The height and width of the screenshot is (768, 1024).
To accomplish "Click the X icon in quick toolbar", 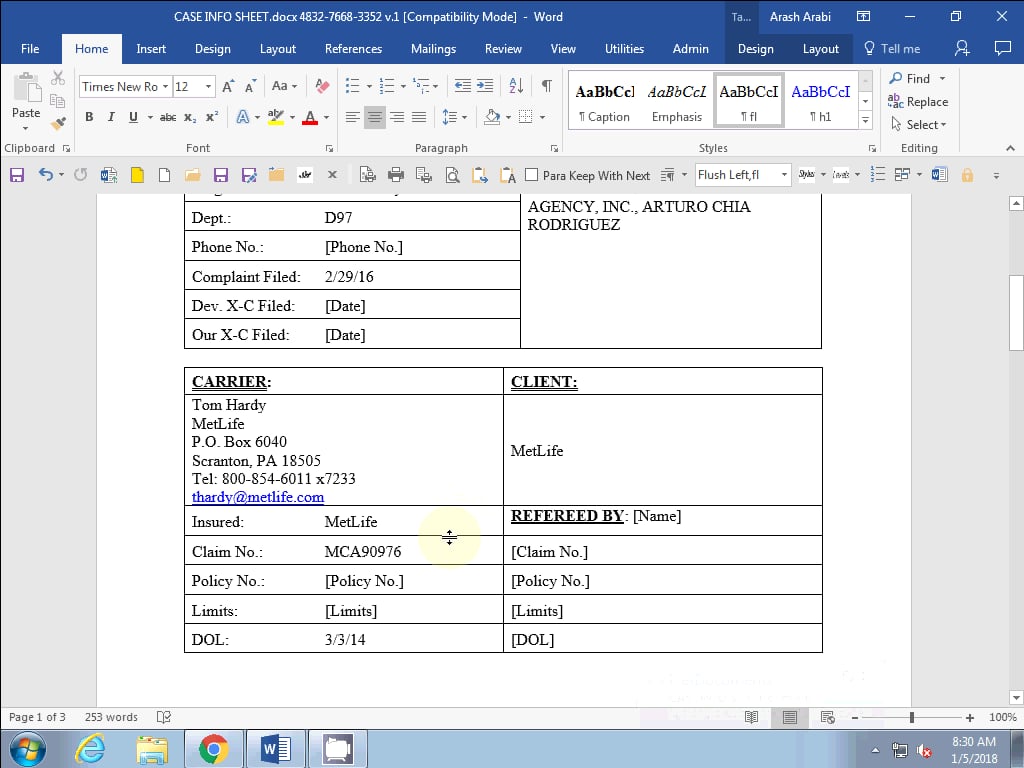I will pos(332,175).
